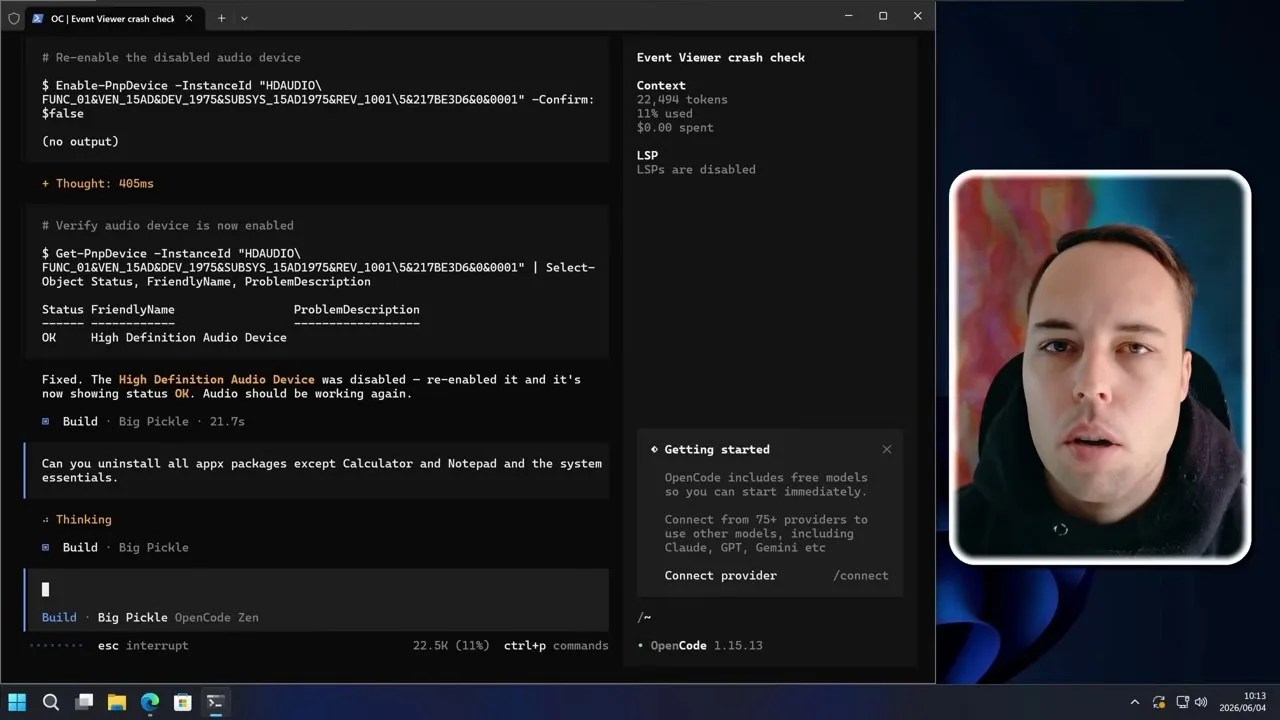1280x720 pixels.
Task: Minimize the terminal window
Action: coord(849,16)
